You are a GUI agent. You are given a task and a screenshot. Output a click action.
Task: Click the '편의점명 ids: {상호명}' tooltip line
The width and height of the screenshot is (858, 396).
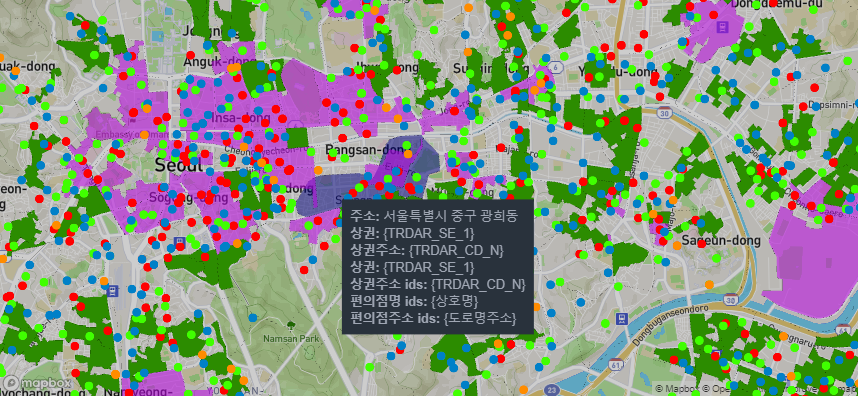pos(414,301)
